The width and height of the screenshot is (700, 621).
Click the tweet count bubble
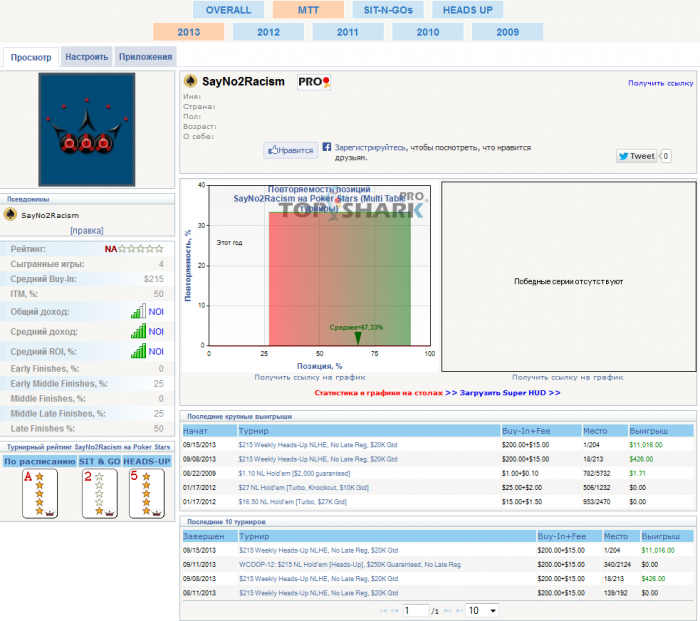pyautogui.click(x=665, y=156)
